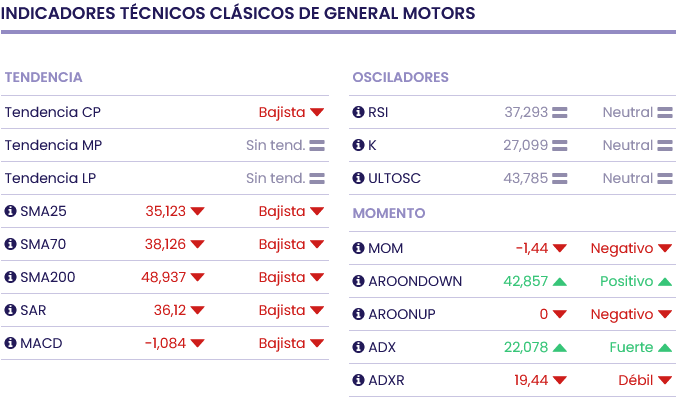Click the RSI info icon
Screen dimensions: 676x405
359,112
